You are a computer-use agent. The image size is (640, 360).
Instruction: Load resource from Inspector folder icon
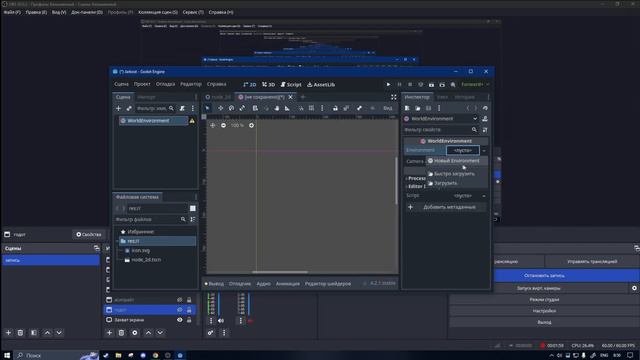pos(418,108)
